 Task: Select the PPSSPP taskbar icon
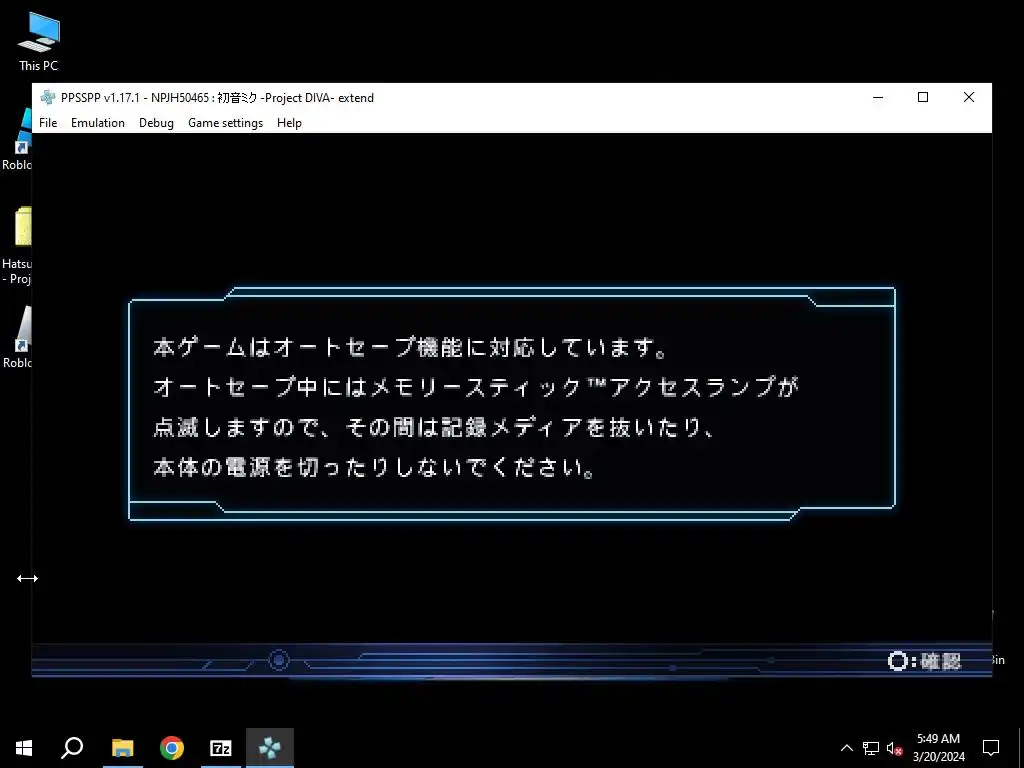tap(270, 748)
